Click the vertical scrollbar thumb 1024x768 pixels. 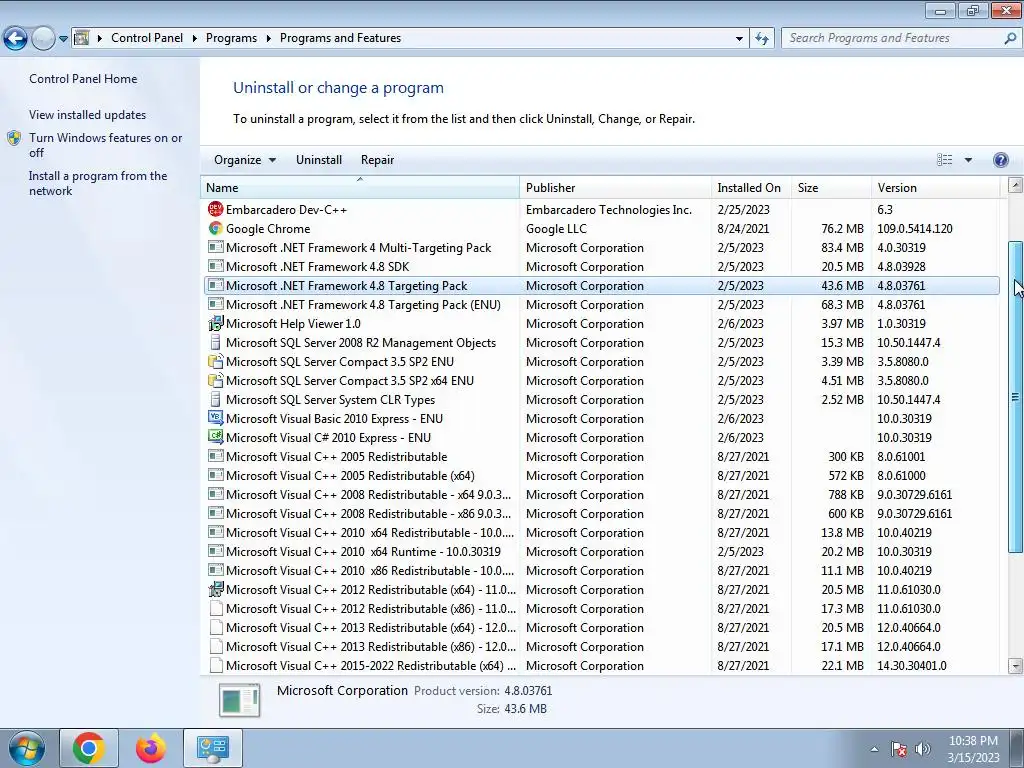pos(1015,397)
